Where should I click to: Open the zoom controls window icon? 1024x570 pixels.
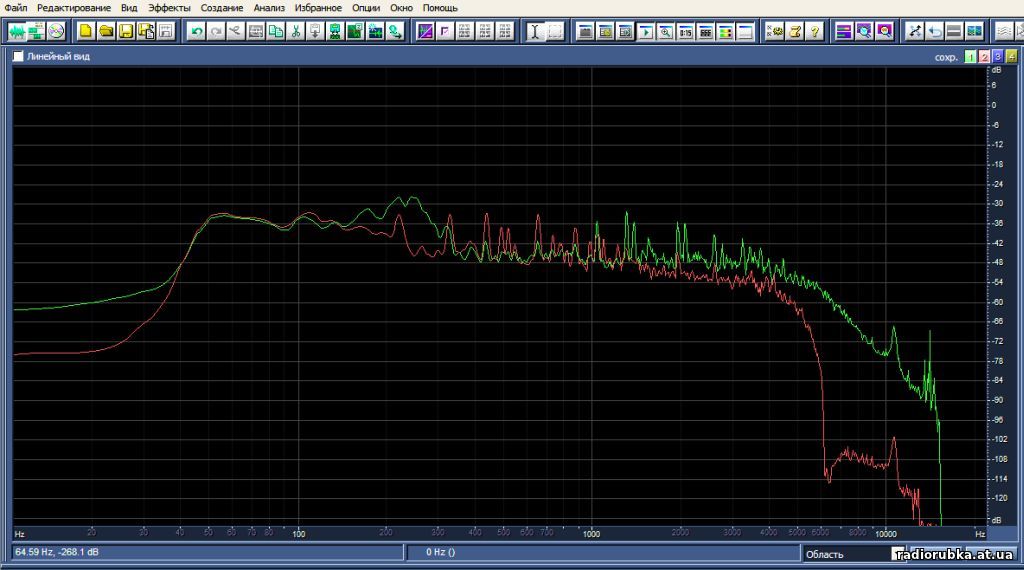click(x=665, y=31)
